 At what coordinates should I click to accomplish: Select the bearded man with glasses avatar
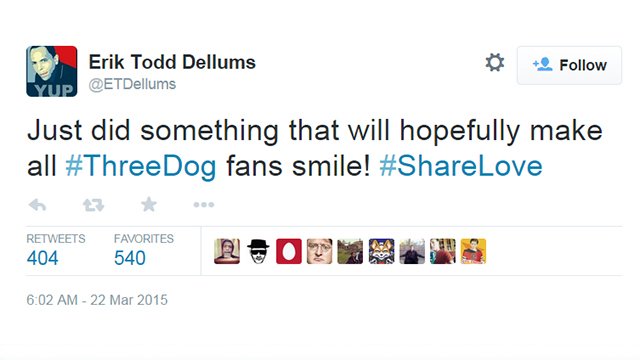(x=320, y=251)
